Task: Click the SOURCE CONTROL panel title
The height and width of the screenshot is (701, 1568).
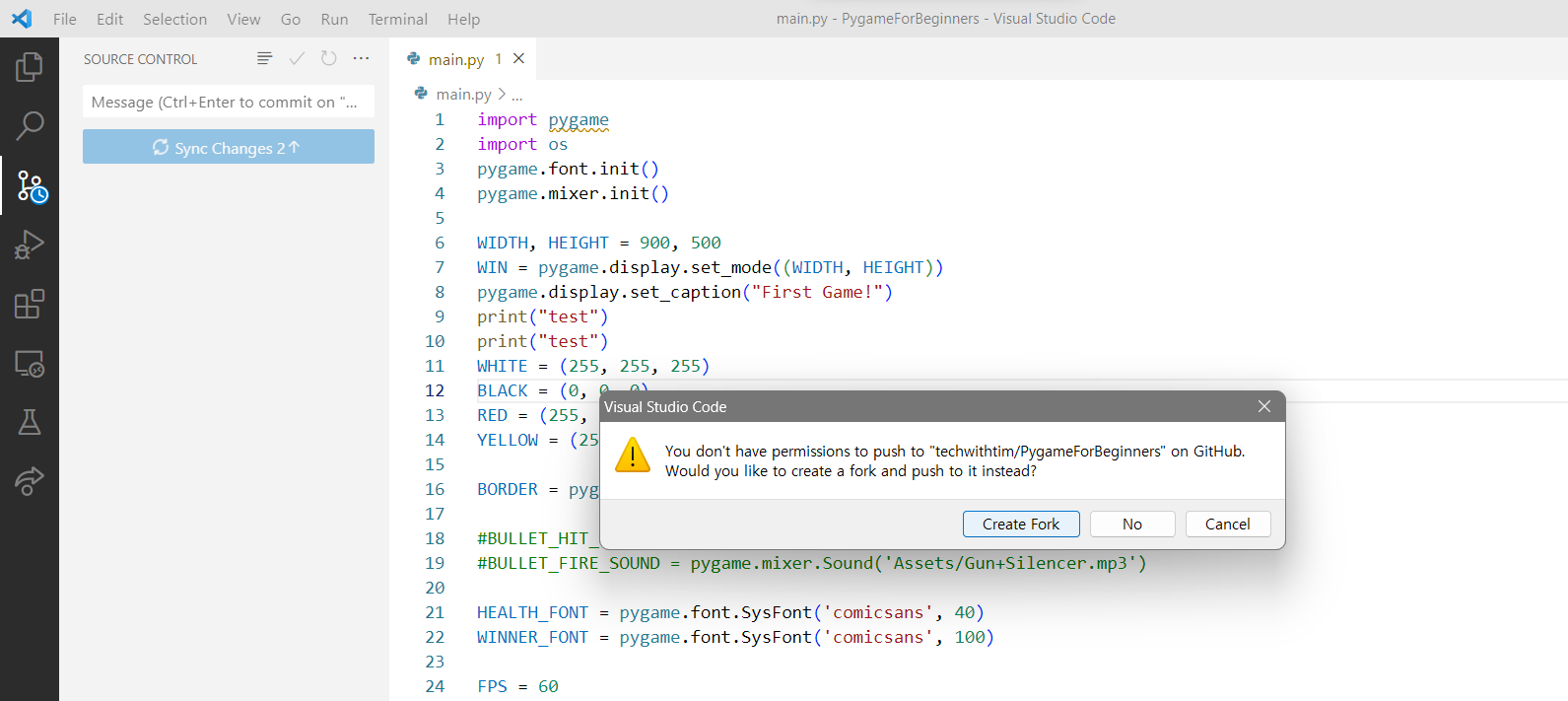Action: coord(140,59)
